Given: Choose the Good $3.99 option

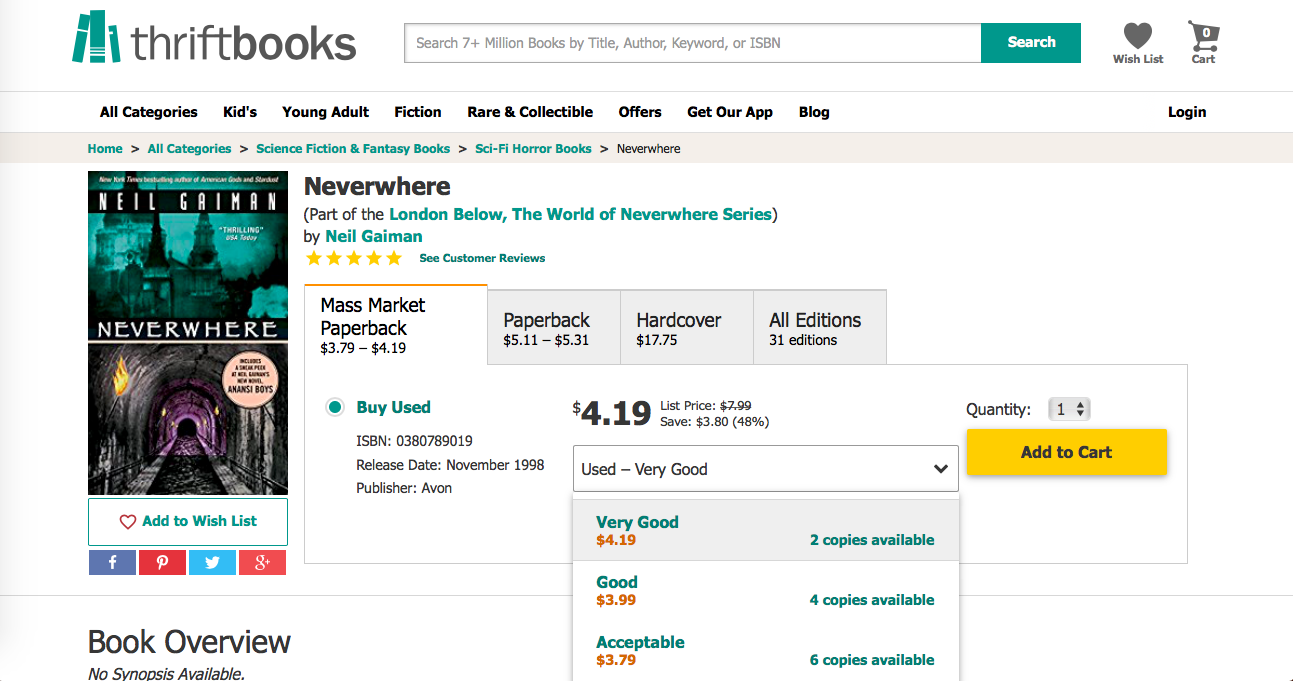Looking at the screenshot, I should pos(766,590).
